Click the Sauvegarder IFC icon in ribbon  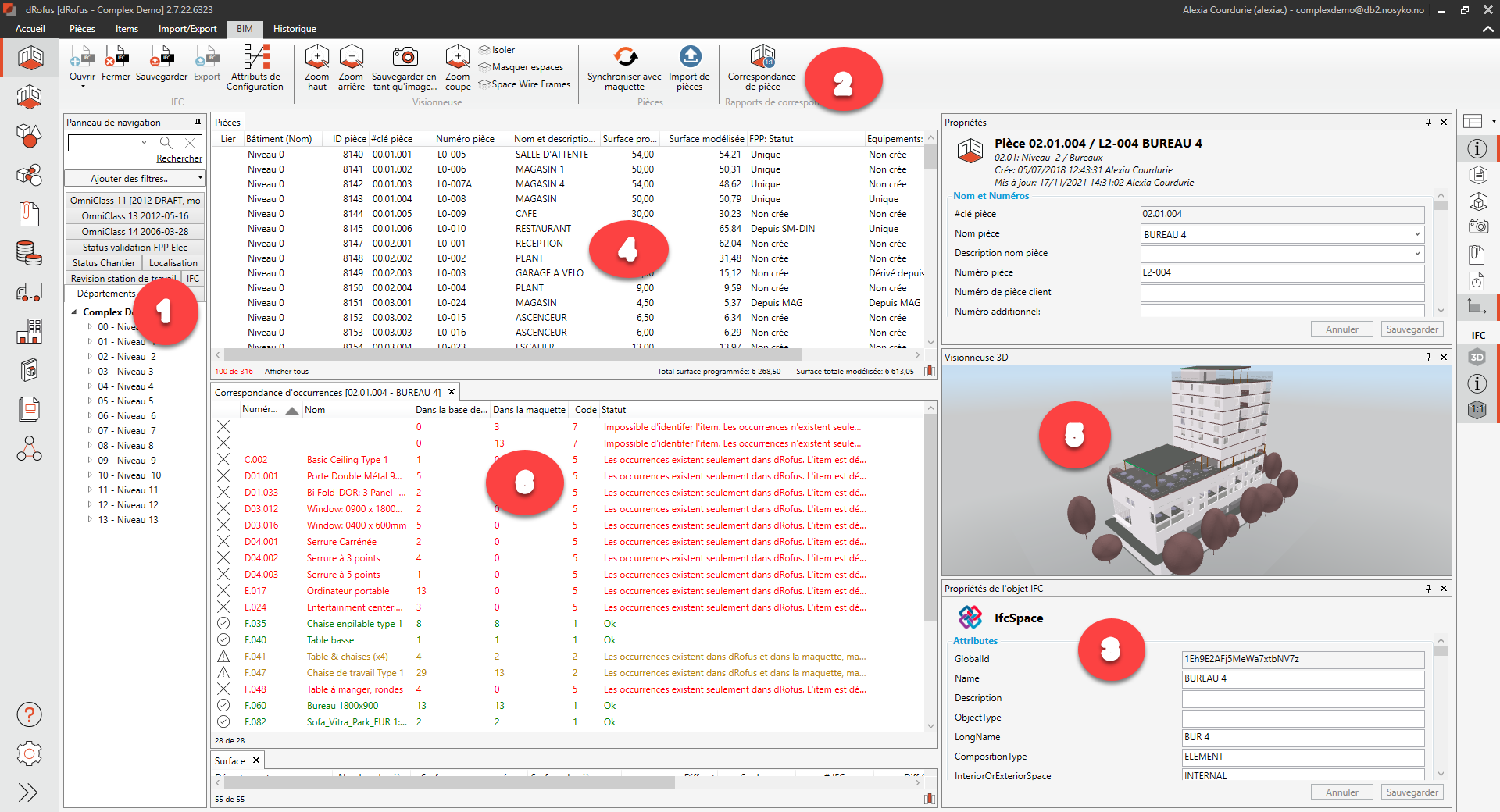coord(162,58)
